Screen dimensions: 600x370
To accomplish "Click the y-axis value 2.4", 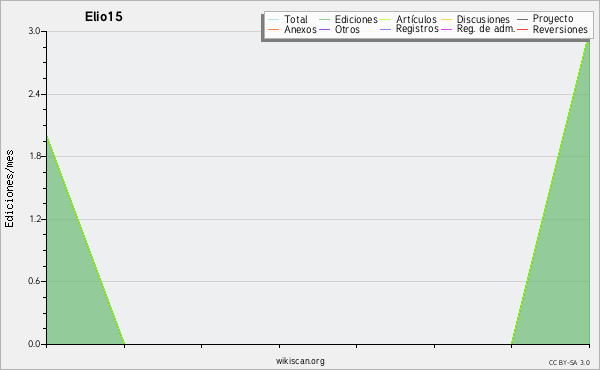I will tap(34, 94).
